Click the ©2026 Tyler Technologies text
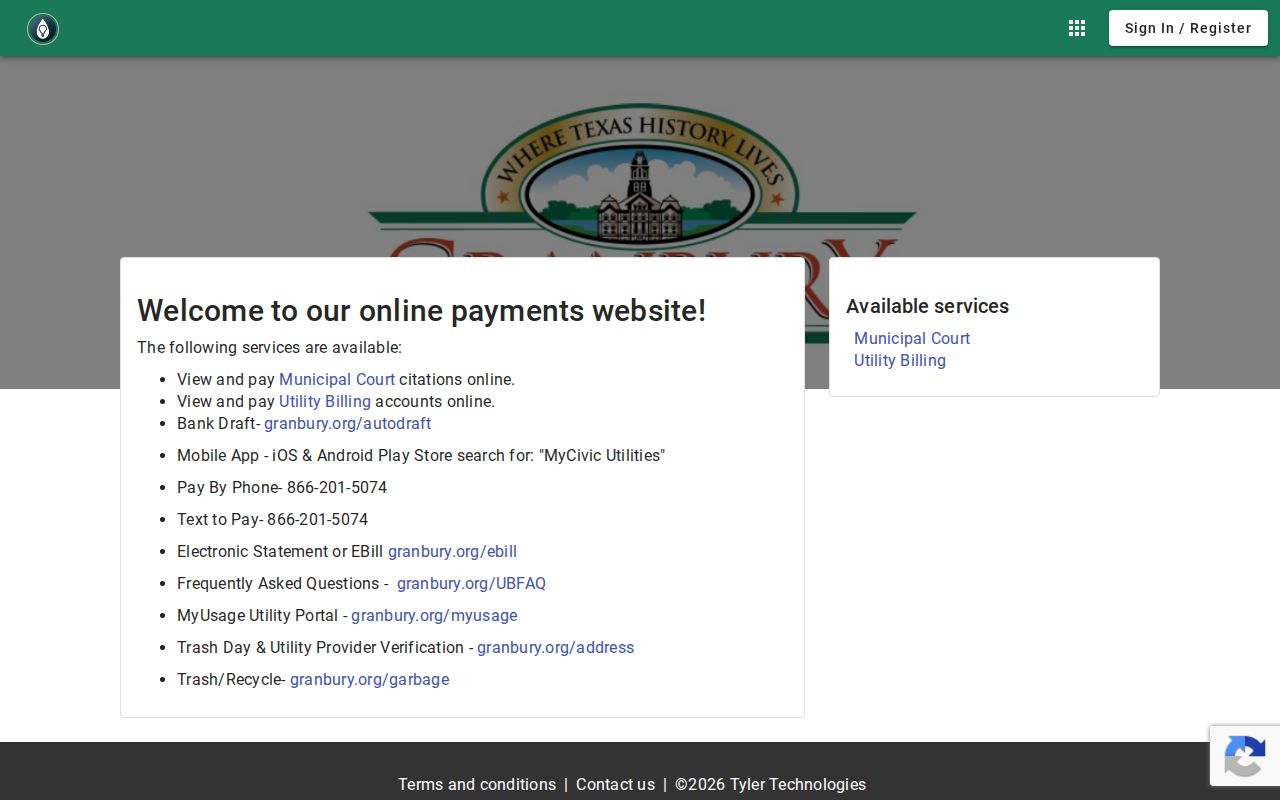Image resolution: width=1280 pixels, height=800 pixels. click(x=770, y=784)
